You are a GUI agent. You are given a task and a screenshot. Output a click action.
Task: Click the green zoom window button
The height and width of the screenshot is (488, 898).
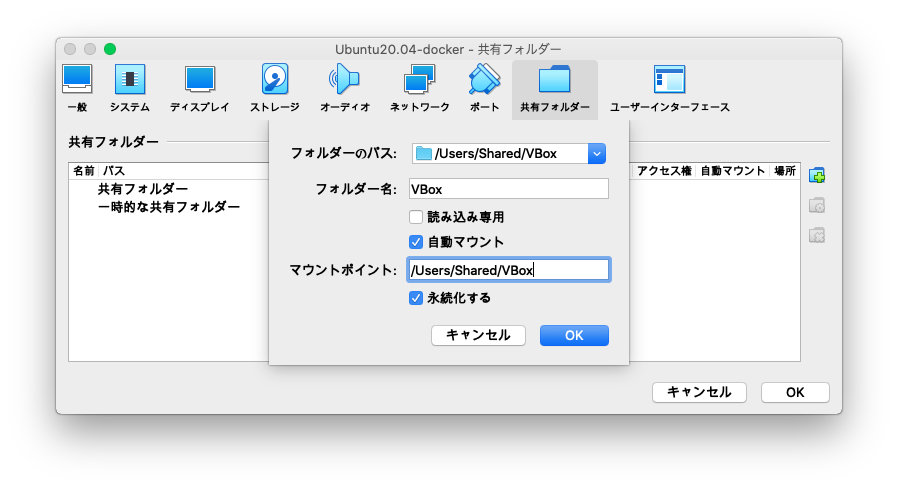(x=110, y=49)
